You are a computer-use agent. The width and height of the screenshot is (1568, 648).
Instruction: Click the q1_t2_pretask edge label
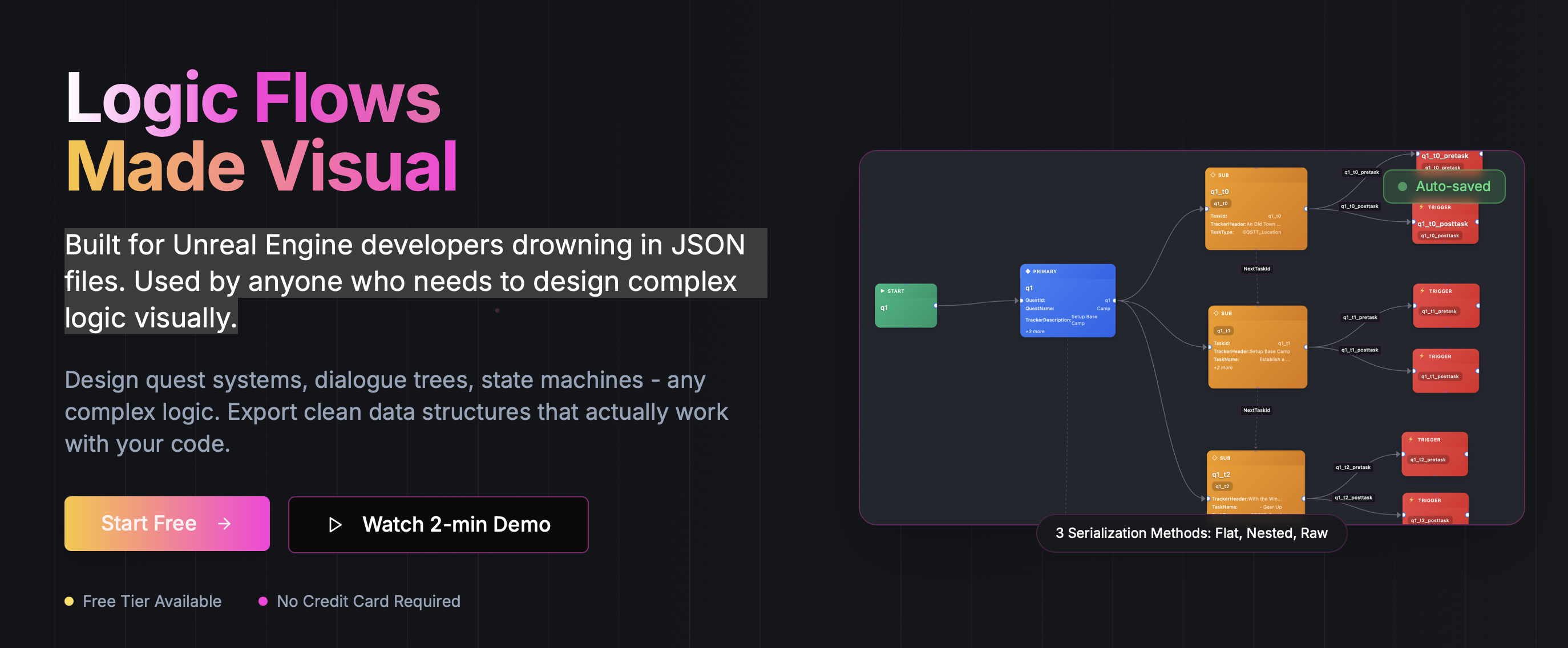coord(1352,467)
